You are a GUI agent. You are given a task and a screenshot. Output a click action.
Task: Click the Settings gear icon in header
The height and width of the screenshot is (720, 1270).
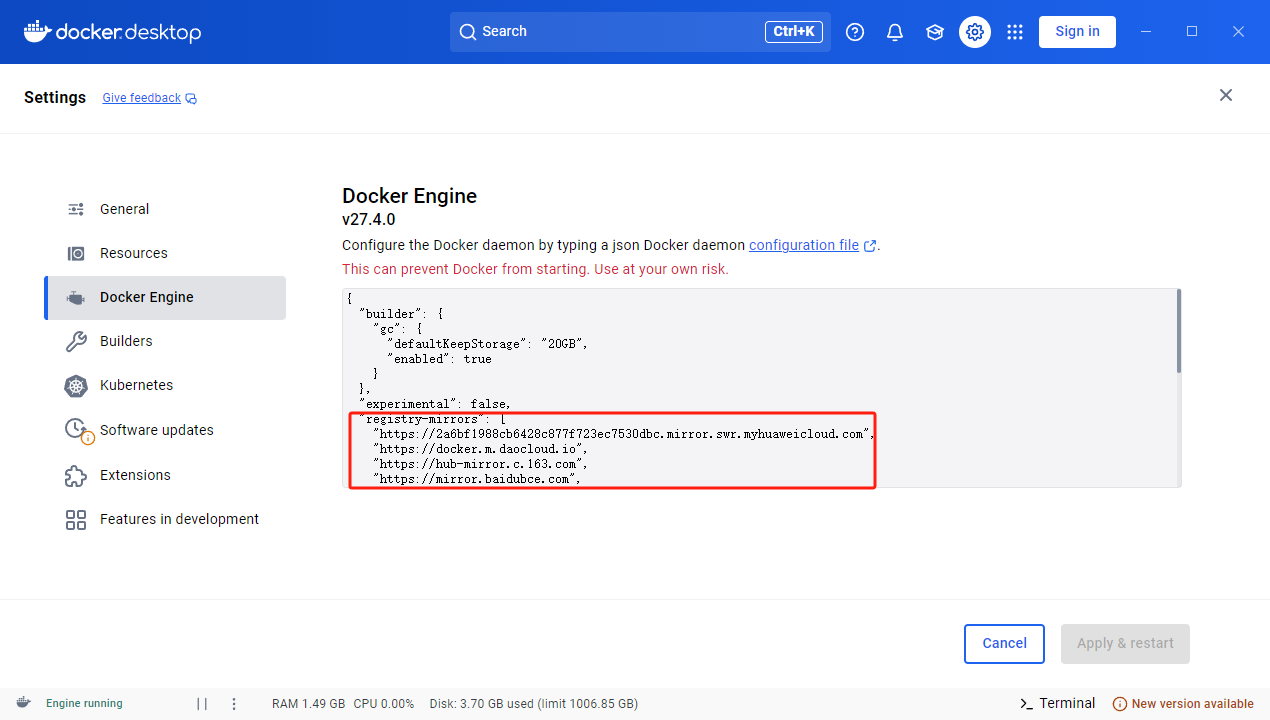tap(975, 32)
